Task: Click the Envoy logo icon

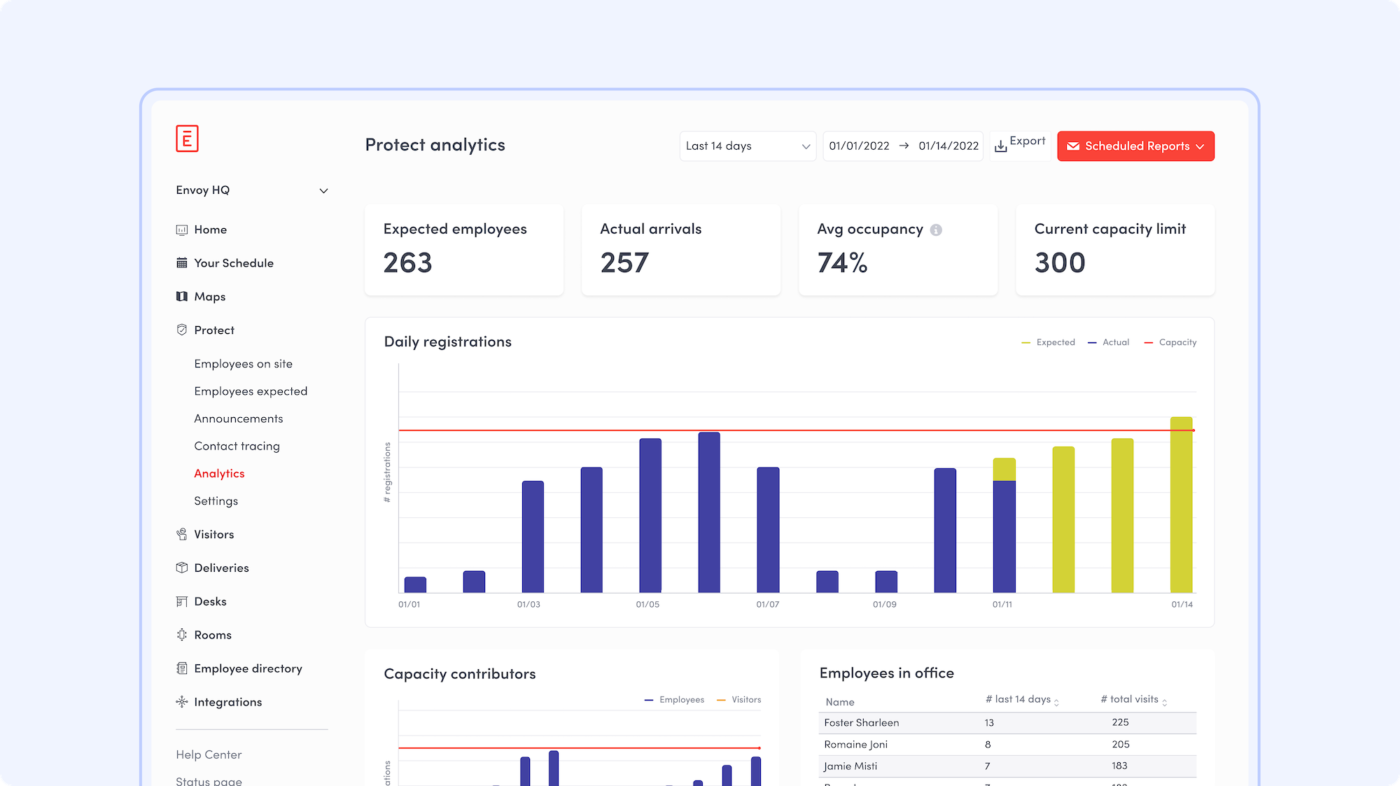Action: coord(187,139)
